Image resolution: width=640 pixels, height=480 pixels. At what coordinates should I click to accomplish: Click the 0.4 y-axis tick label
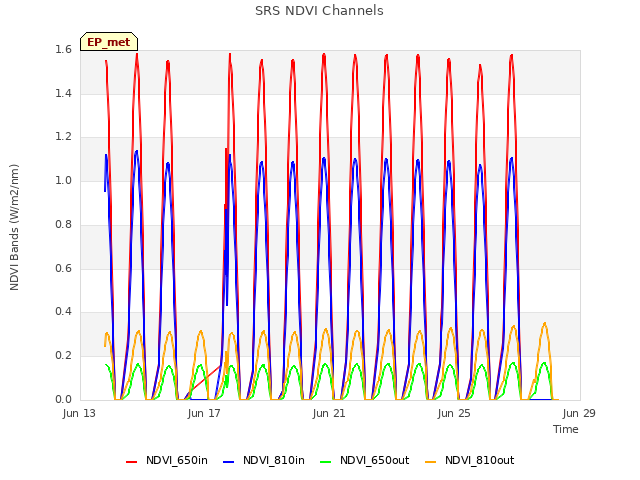pos(63,312)
